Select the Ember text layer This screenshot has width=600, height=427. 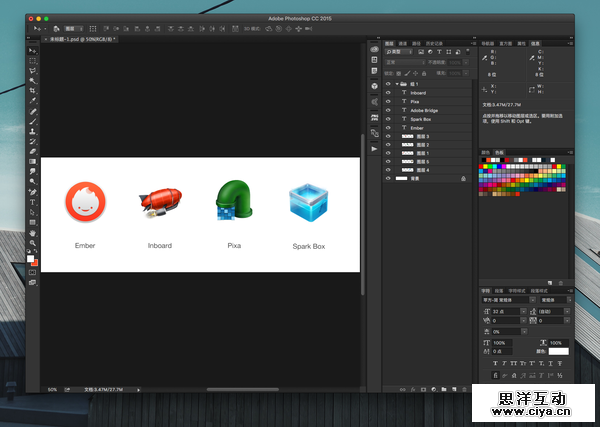coord(417,127)
